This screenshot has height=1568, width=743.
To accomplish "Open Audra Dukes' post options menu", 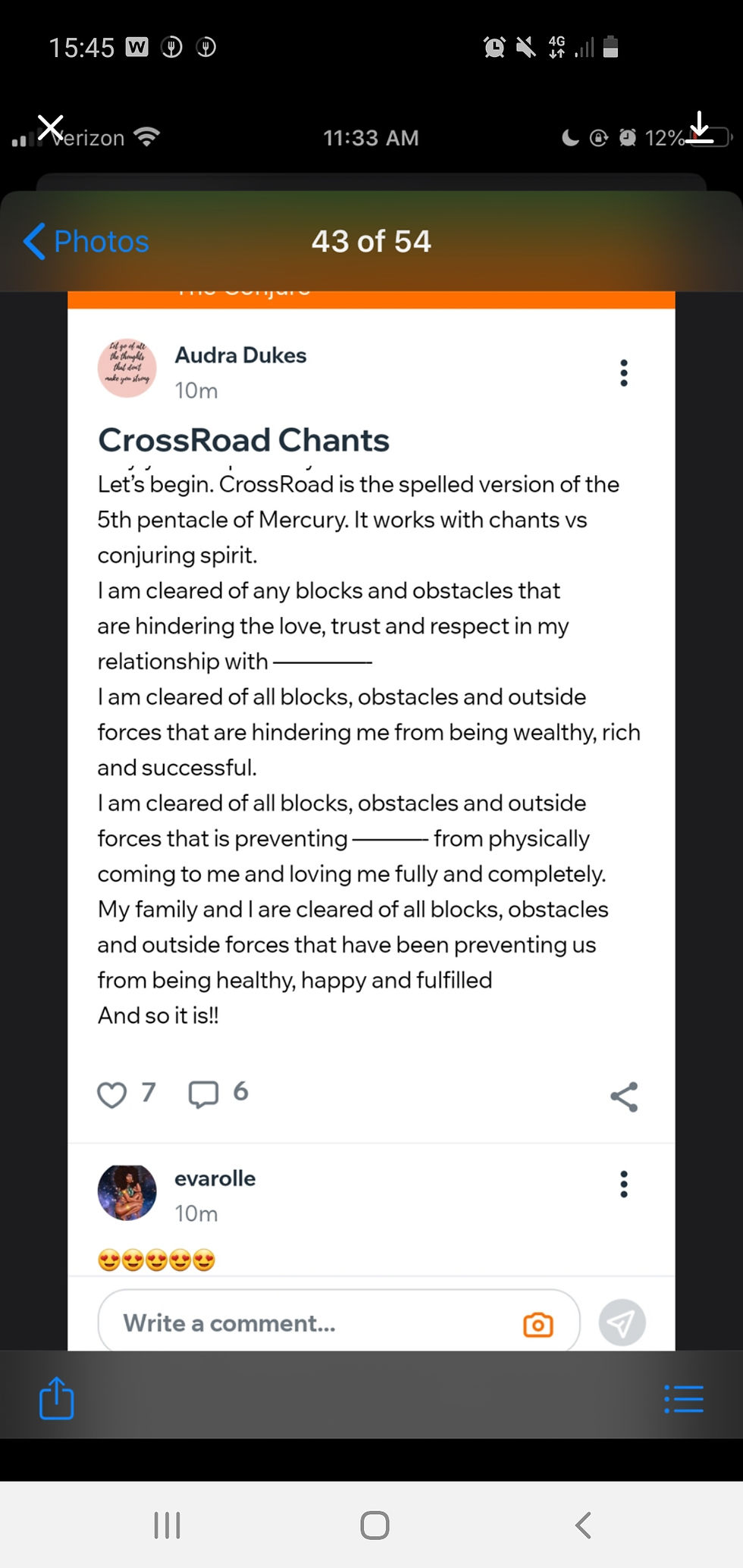I will 624,373.
